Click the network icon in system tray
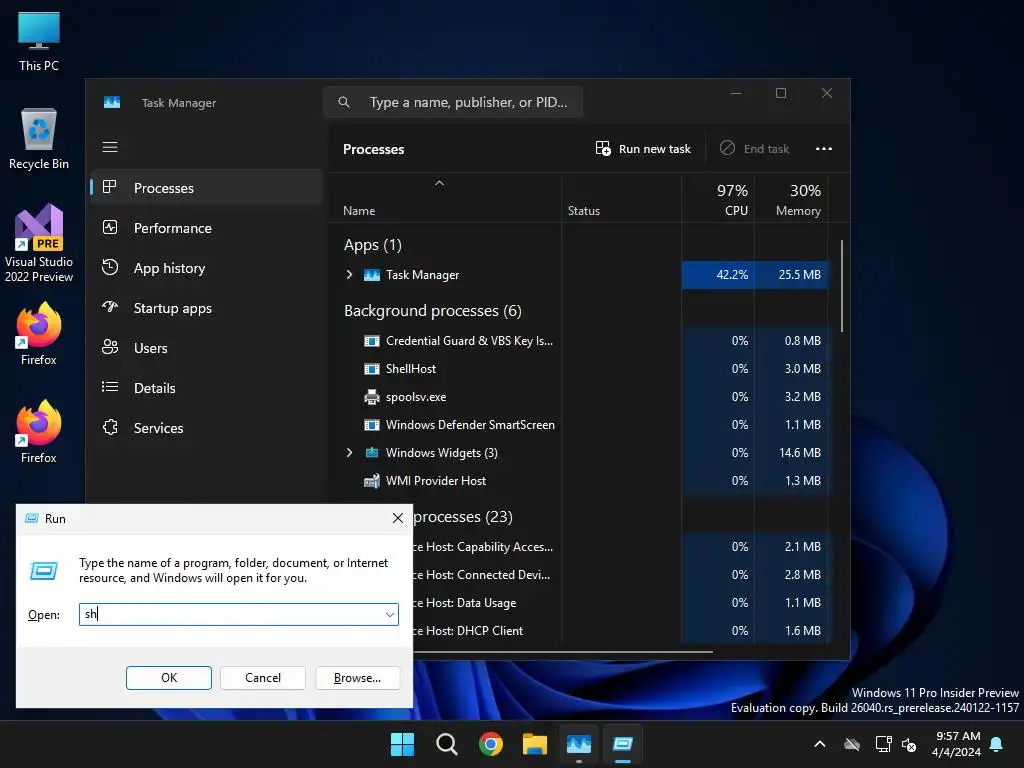 click(x=884, y=744)
